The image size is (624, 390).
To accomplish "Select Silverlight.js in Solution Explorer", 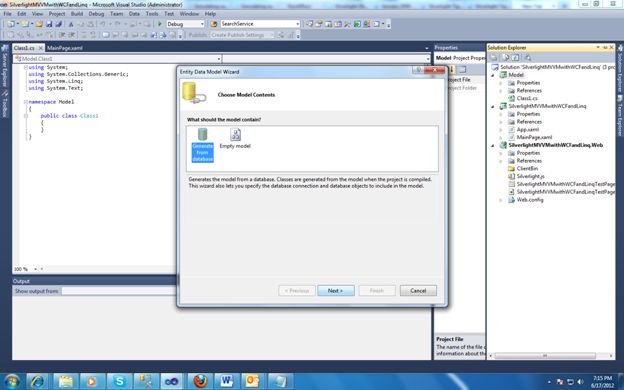I will click(530, 176).
